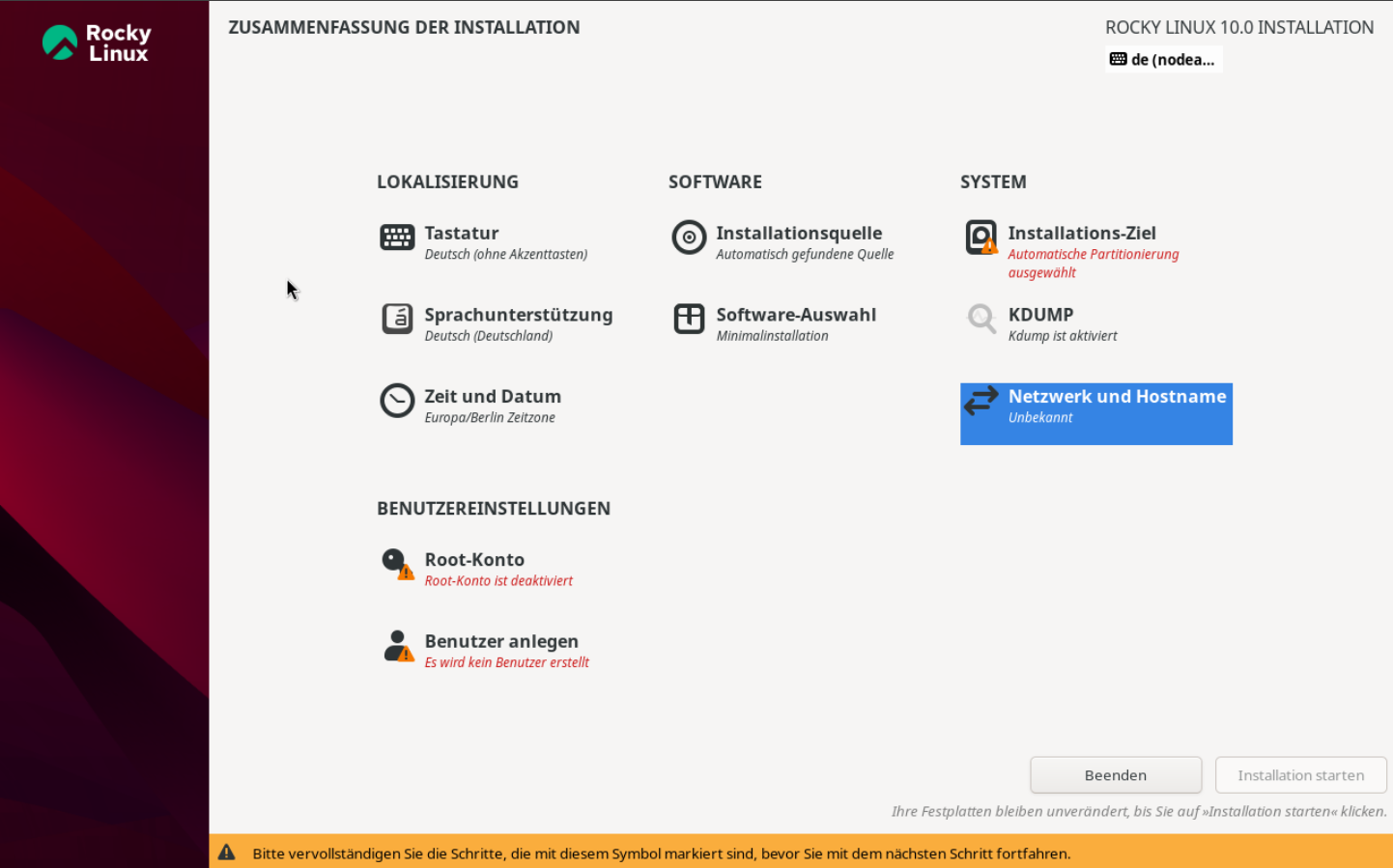The width and height of the screenshot is (1393, 868).
Task: Open Installations-Ziel label
Action: coord(1082,233)
